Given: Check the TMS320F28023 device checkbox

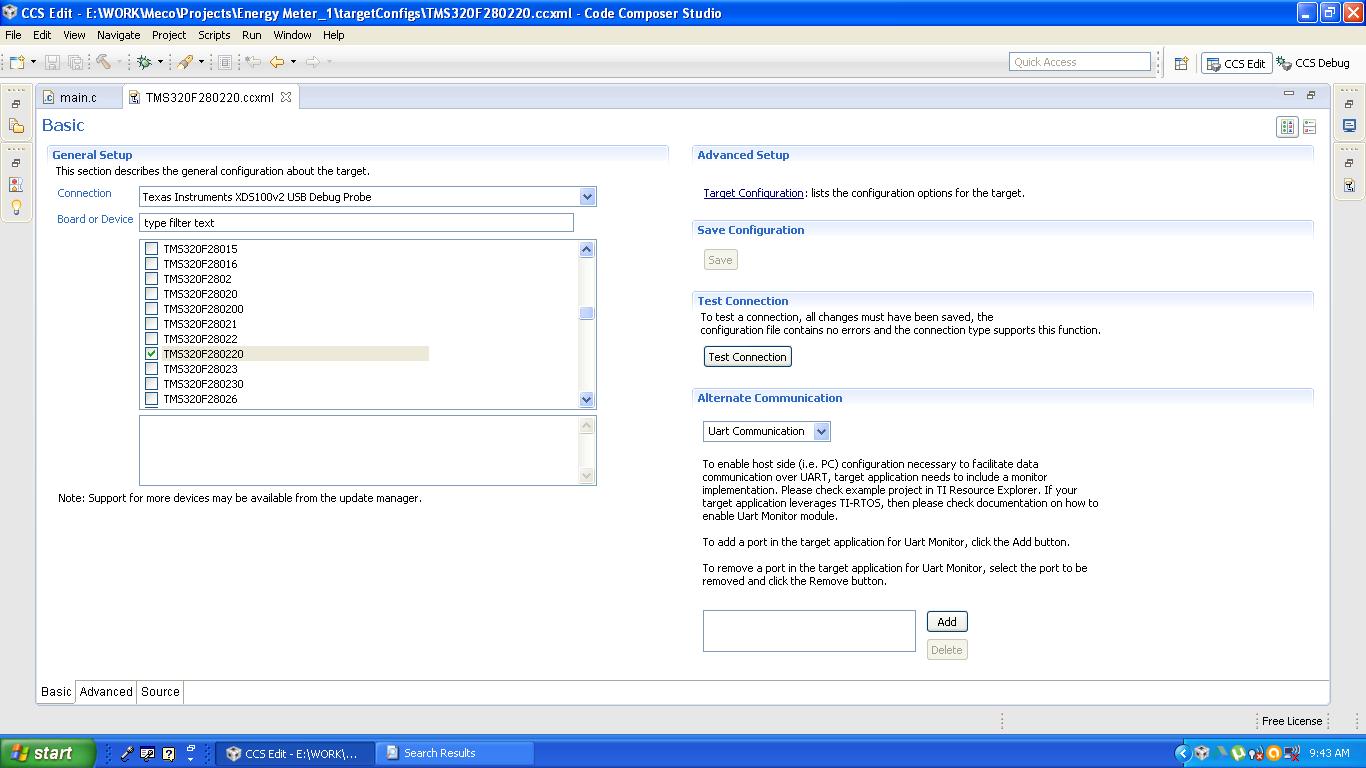Looking at the screenshot, I should click(x=152, y=369).
